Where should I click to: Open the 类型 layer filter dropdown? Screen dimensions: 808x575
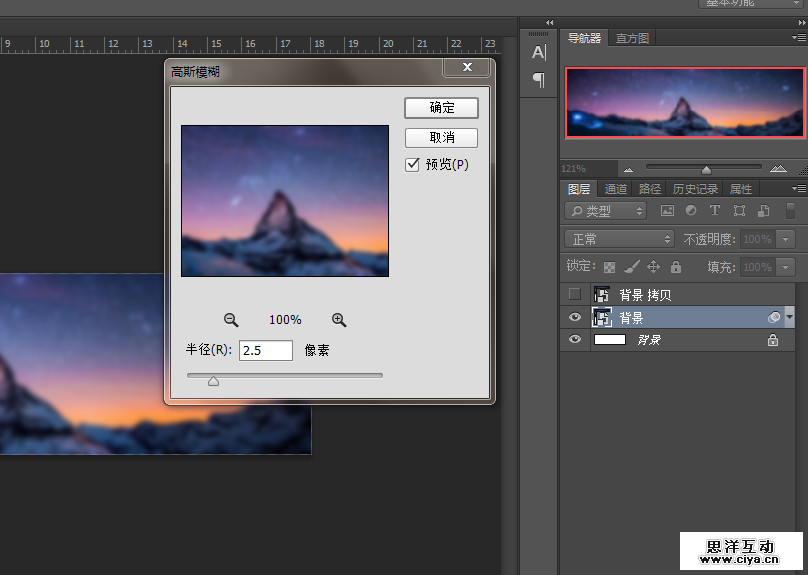(606, 211)
